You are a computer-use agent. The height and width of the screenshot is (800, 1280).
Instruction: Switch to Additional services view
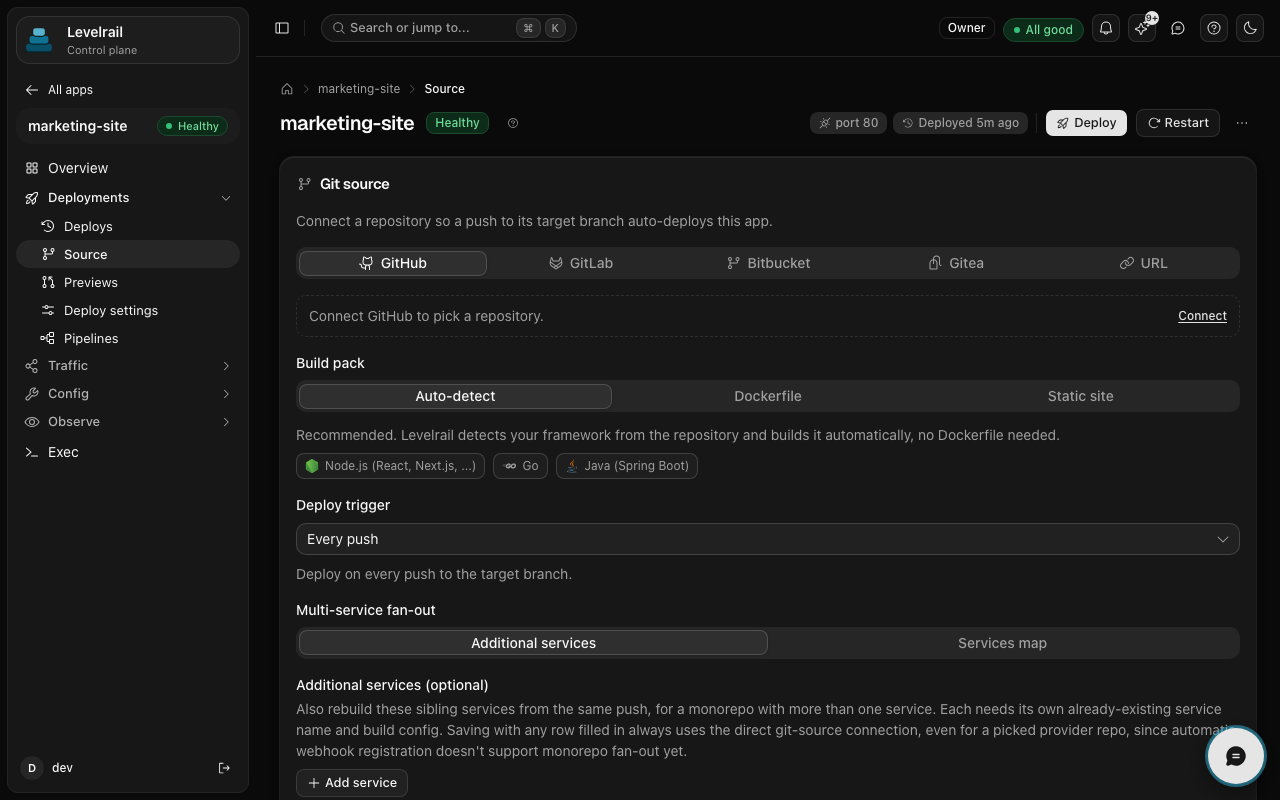[533, 643]
